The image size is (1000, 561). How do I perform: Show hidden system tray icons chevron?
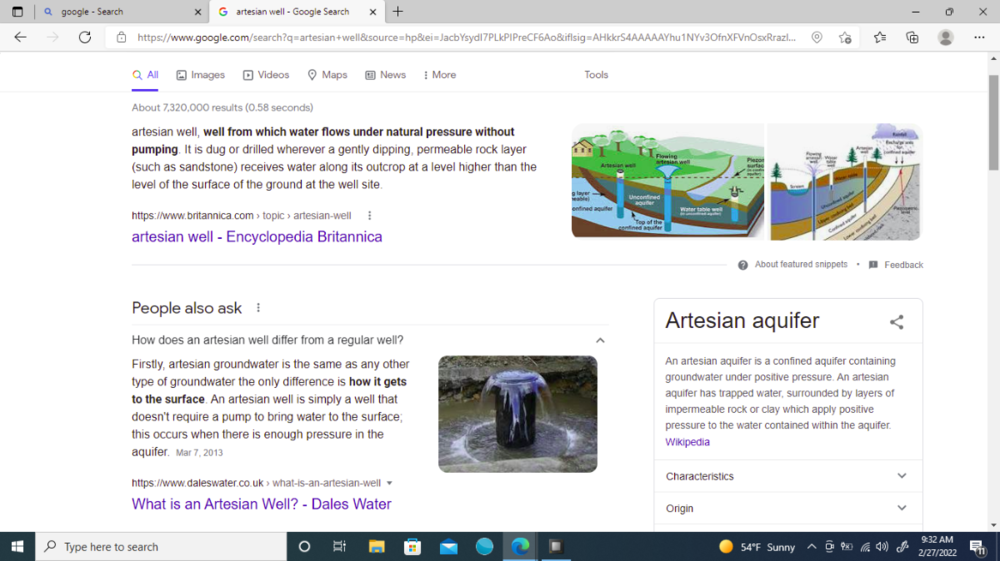pyautogui.click(x=811, y=546)
